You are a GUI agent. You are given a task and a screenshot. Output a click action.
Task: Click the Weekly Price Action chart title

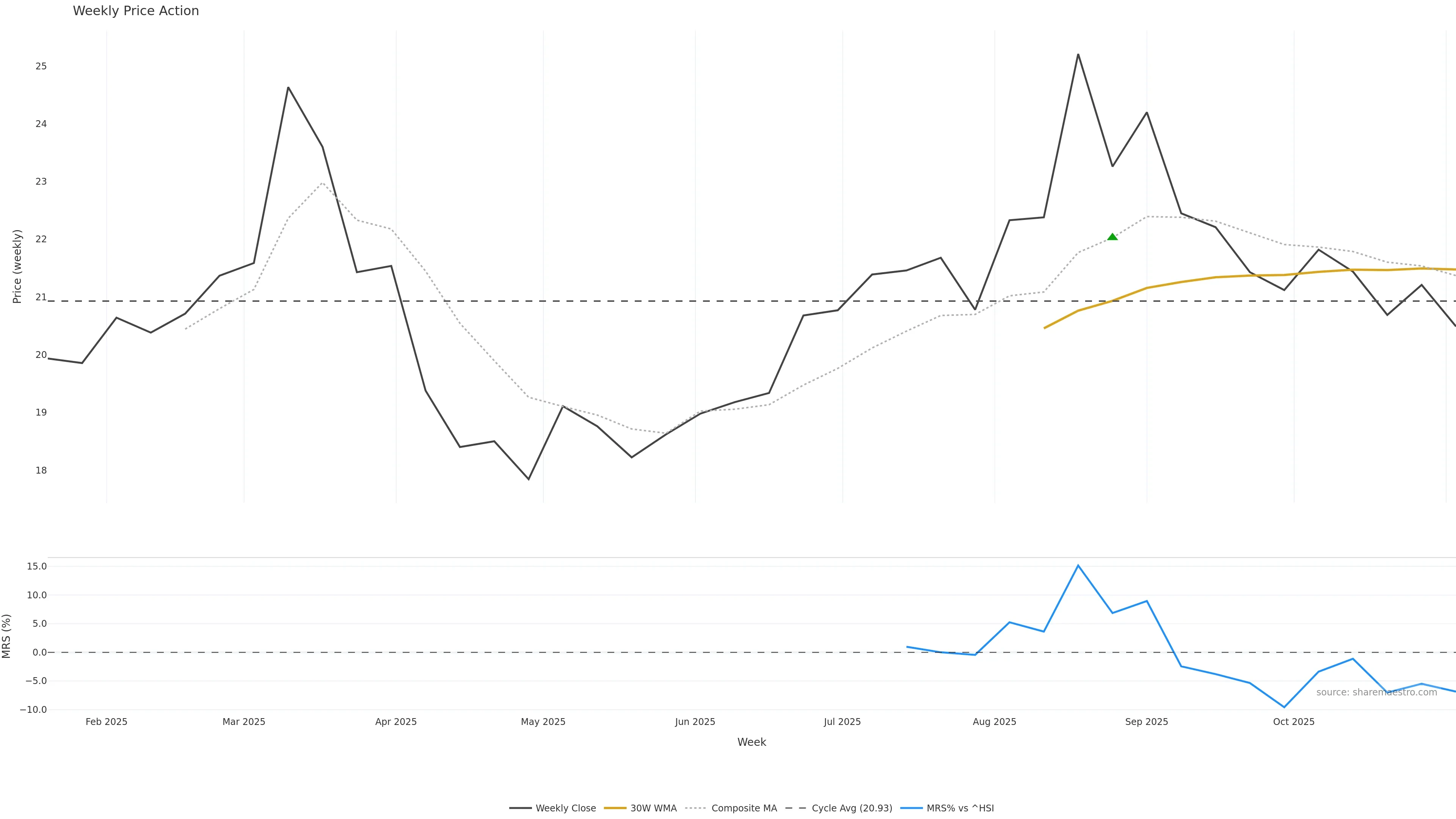[136, 11]
